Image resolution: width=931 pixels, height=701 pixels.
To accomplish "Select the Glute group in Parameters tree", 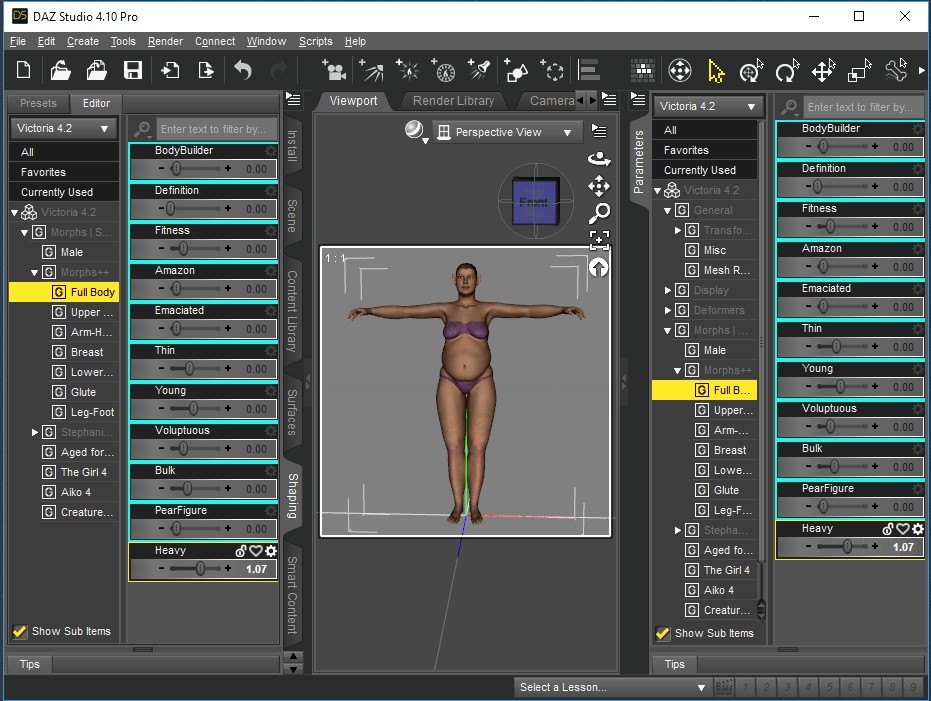I will click(x=726, y=490).
